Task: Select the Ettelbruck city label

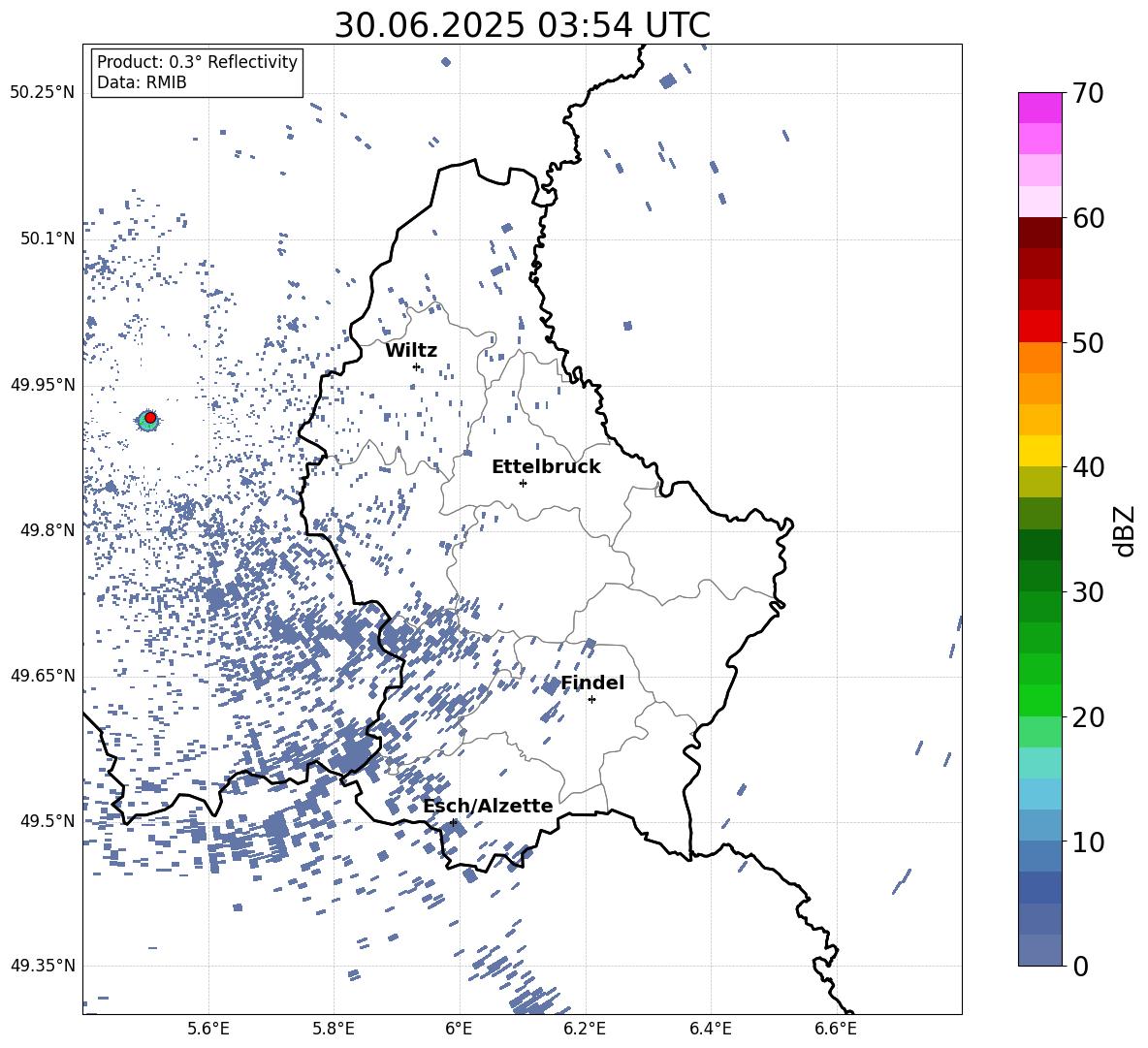Action: pos(546,467)
